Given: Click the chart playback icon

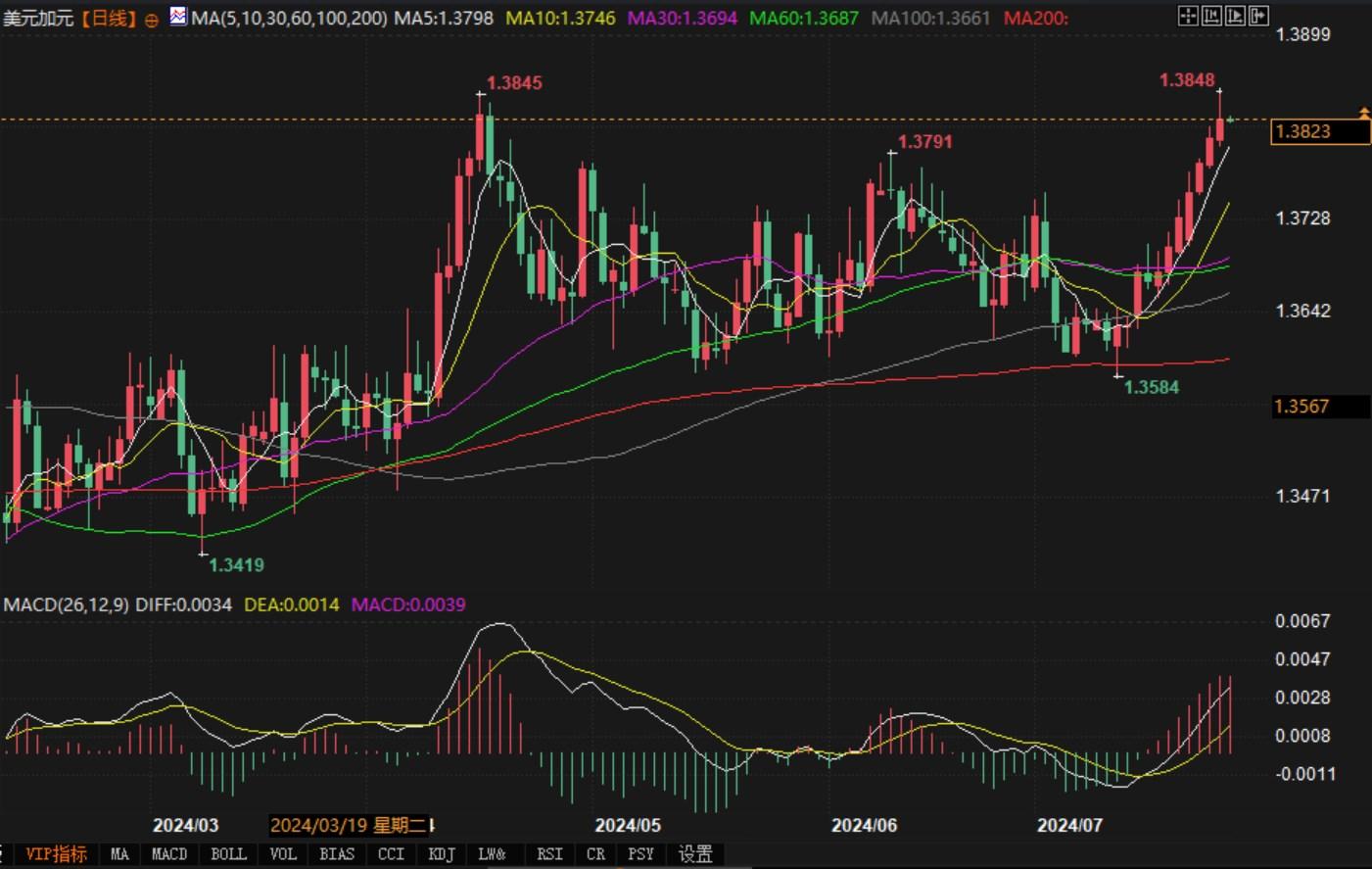Looking at the screenshot, I should click(x=1235, y=16).
